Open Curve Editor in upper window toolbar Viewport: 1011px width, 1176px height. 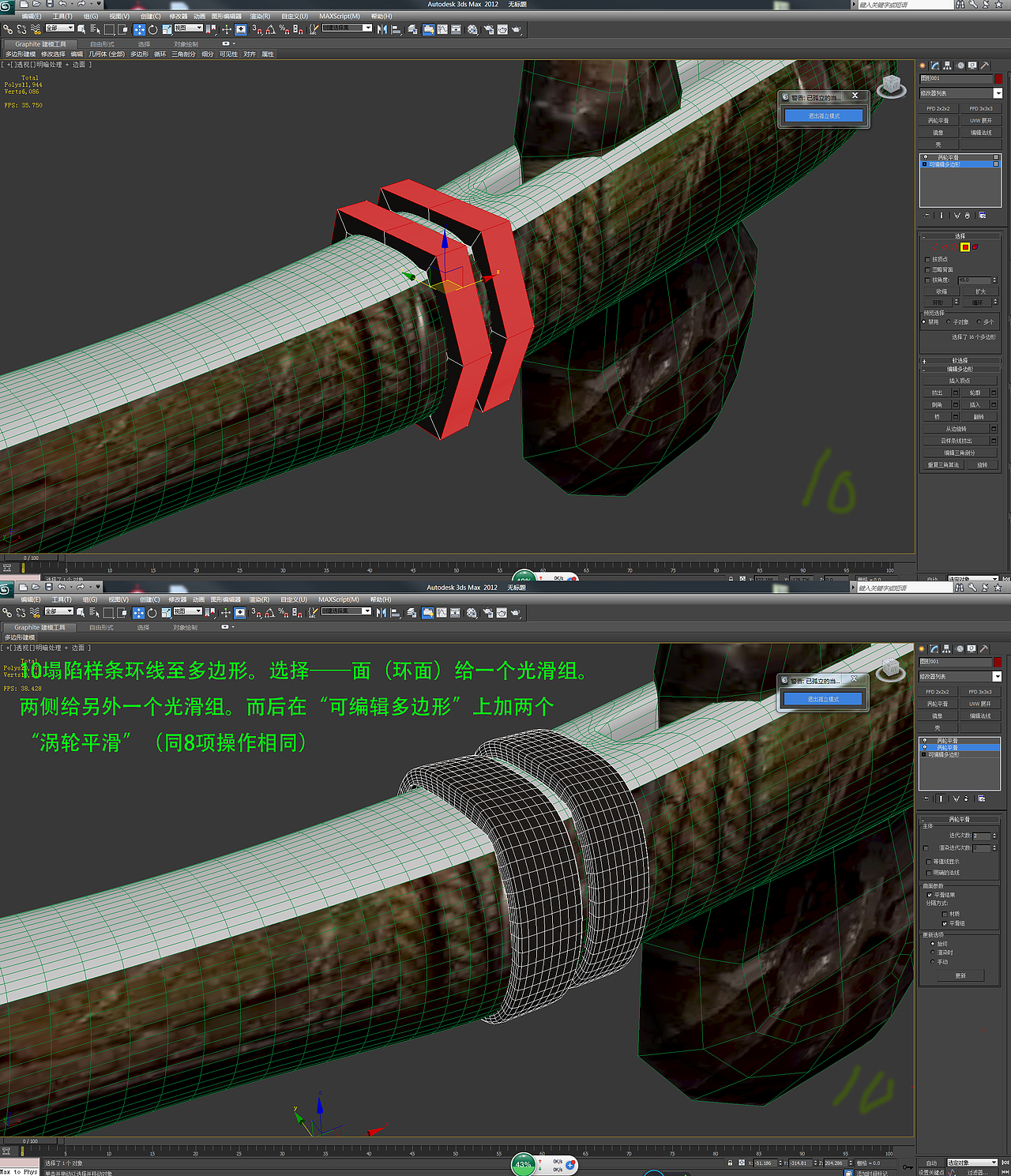(443, 29)
